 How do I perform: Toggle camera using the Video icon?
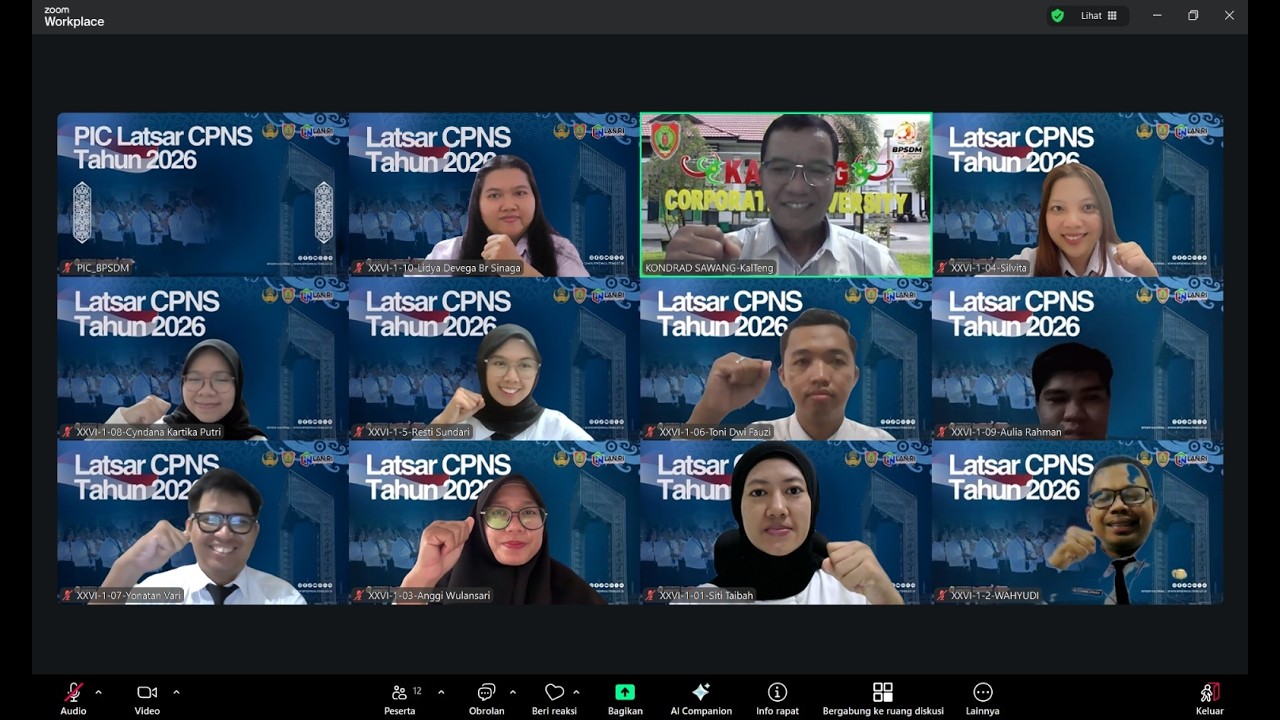147,692
